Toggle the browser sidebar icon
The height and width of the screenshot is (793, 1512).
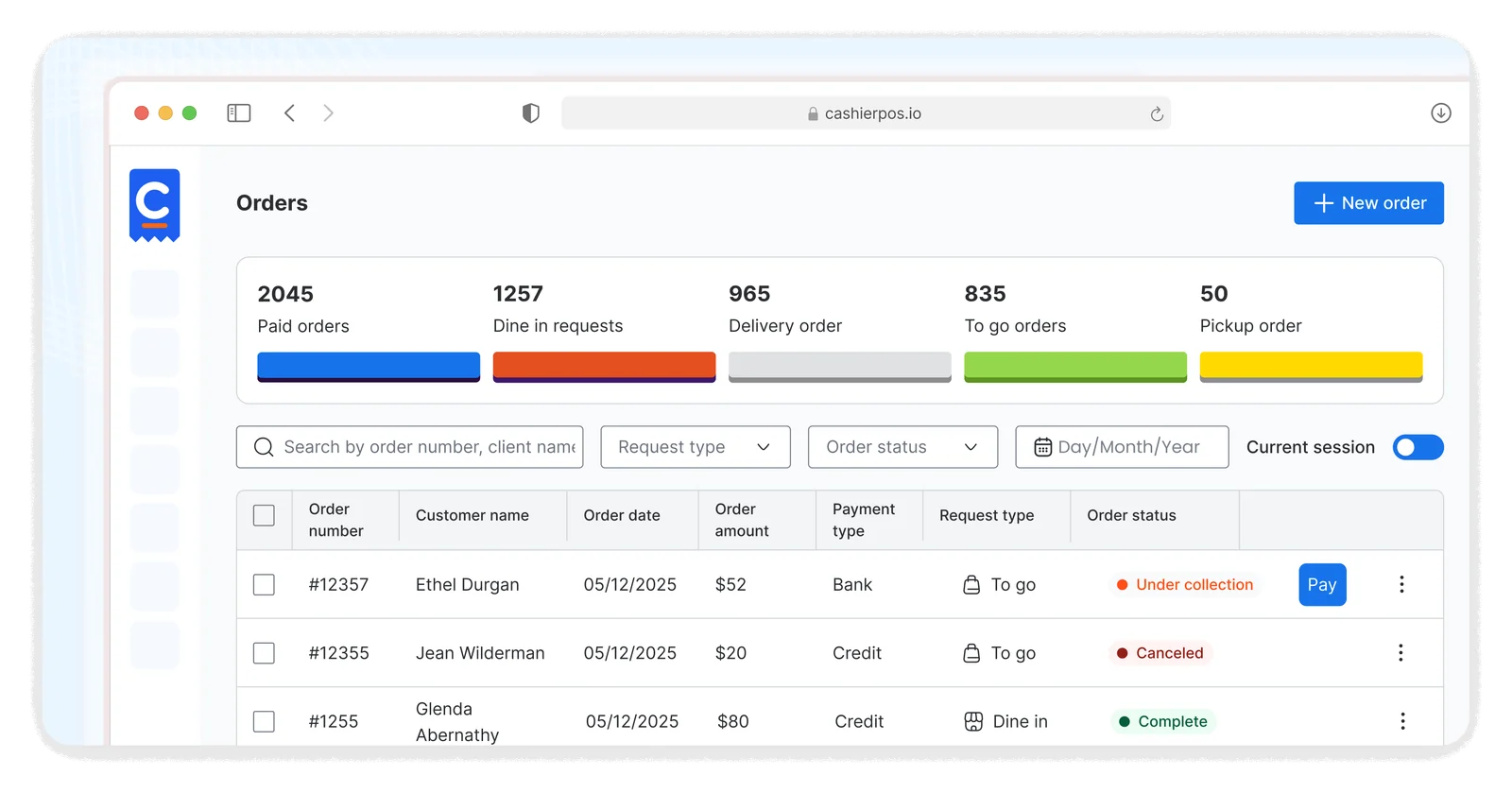[x=239, y=113]
